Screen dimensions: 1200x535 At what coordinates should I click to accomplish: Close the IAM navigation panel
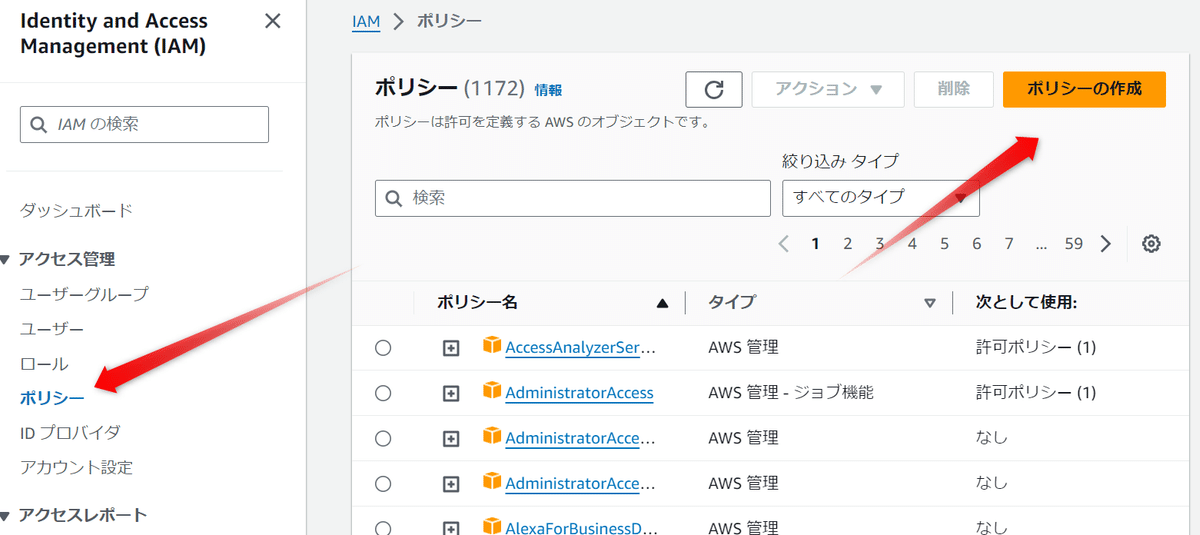[x=272, y=21]
